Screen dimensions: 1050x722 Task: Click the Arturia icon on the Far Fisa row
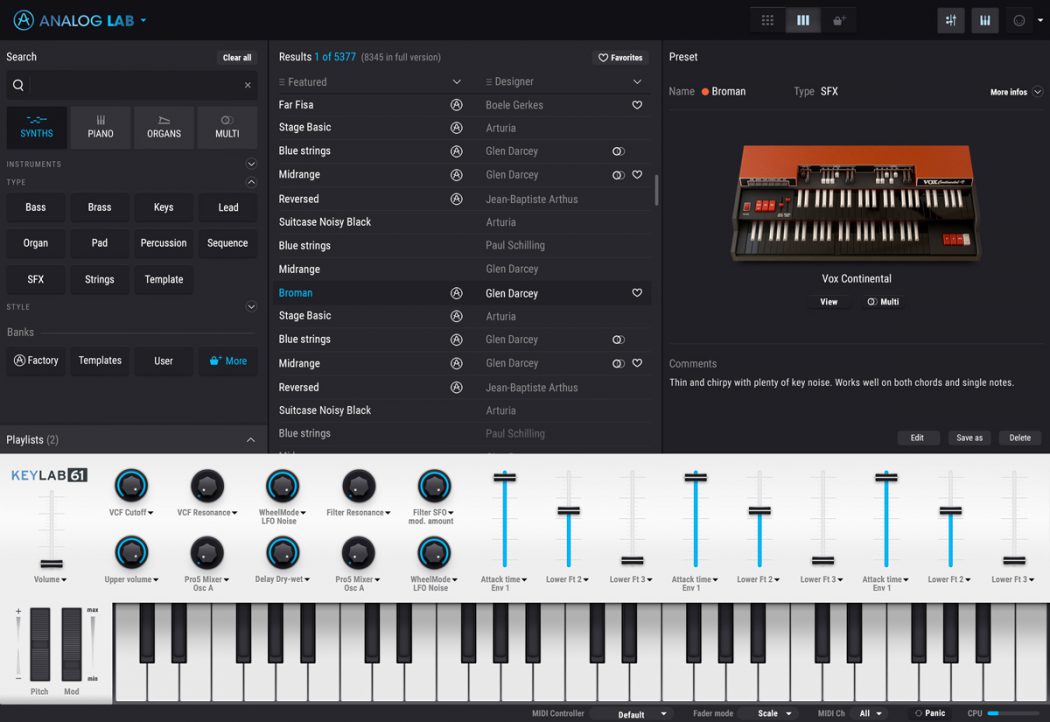(x=457, y=104)
